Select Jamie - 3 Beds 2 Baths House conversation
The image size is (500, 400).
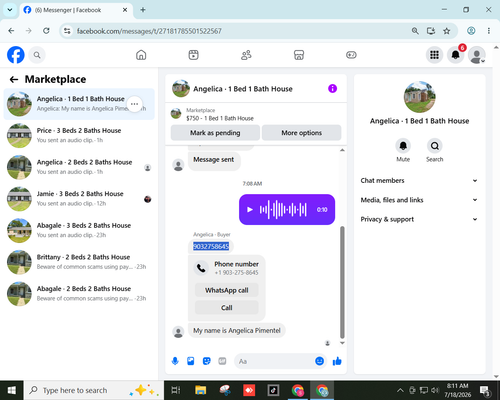[x=79, y=199]
